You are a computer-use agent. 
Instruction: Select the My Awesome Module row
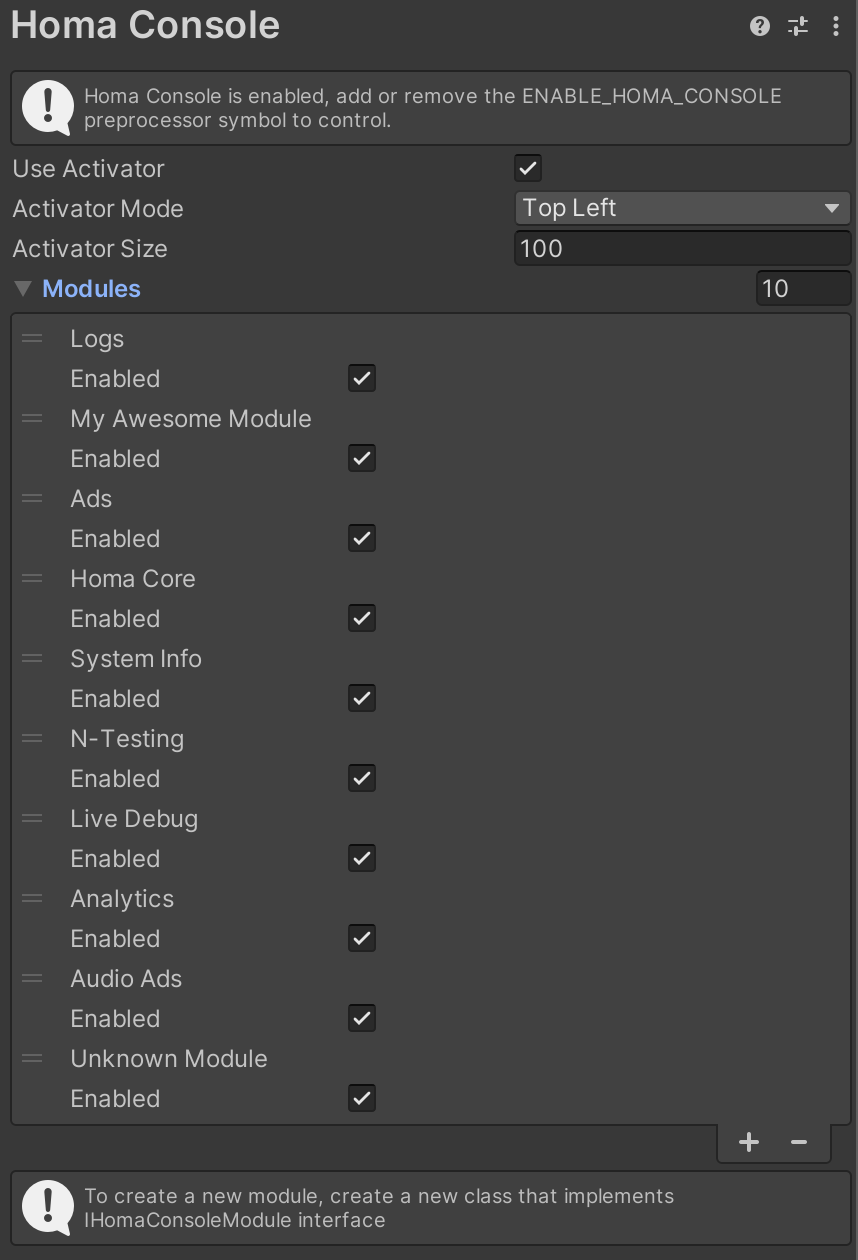pos(431,419)
